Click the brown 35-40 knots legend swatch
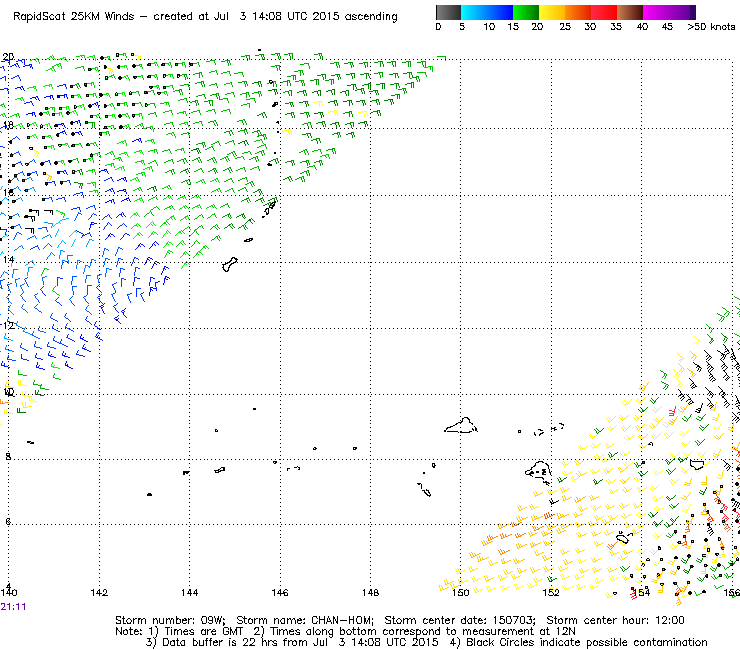 tap(630, 12)
